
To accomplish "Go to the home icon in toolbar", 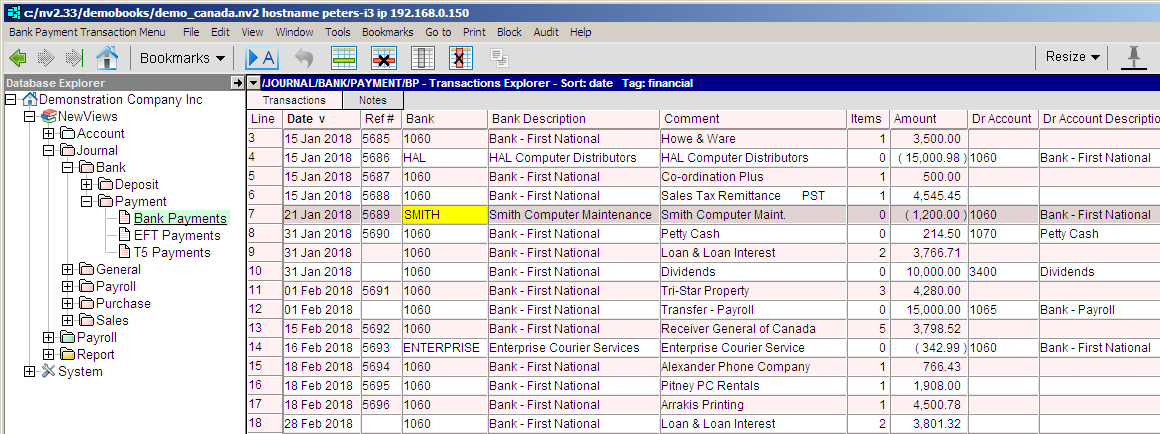I will click(107, 58).
